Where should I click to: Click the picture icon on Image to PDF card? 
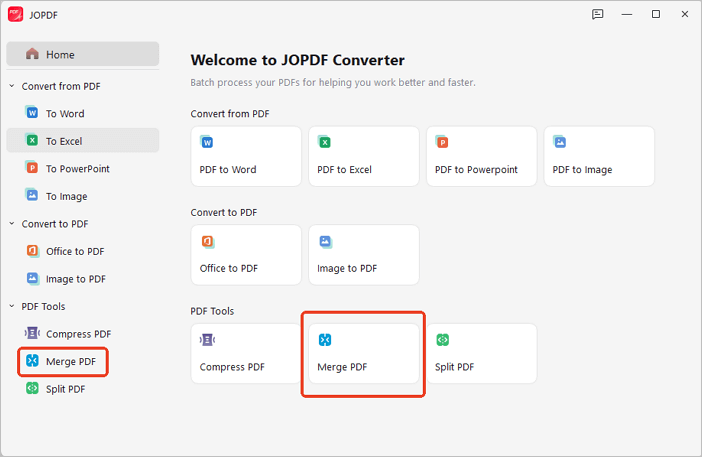325,242
